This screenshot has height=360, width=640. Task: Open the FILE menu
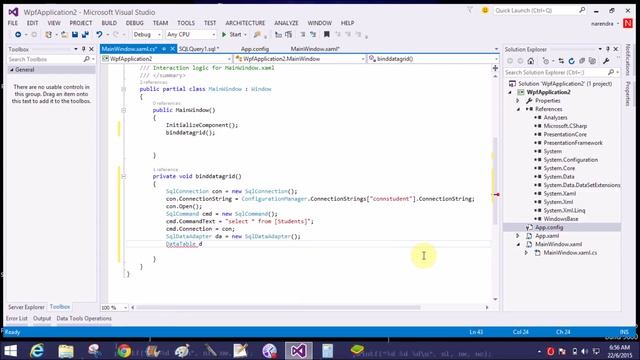click(13, 23)
